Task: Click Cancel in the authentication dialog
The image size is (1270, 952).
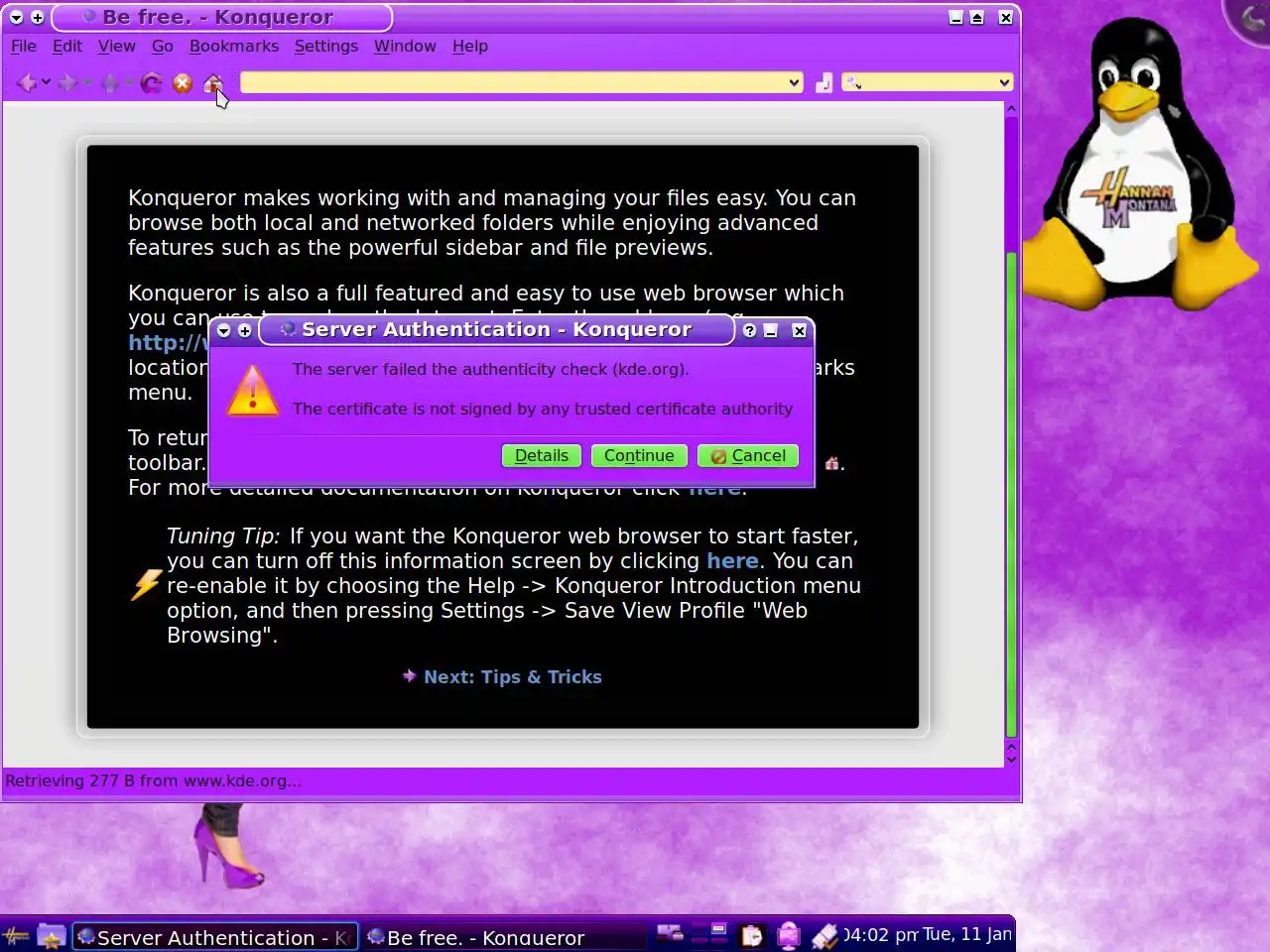Action: pos(748,455)
